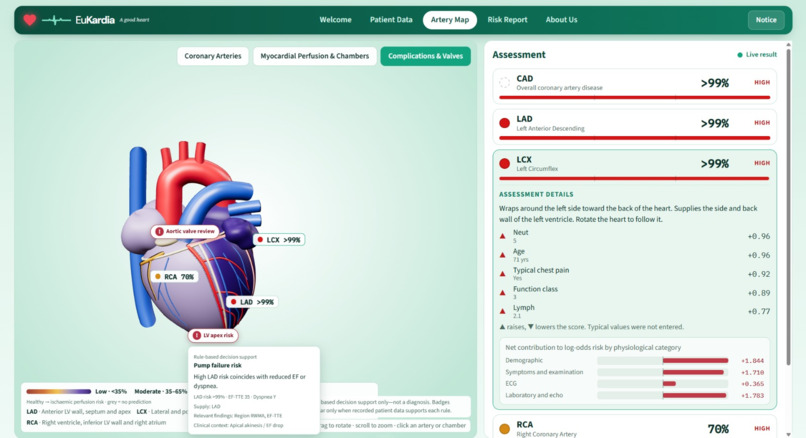The width and height of the screenshot is (806, 438).
Task: Click the LV apex risk badge
Action: pyautogui.click(x=213, y=335)
